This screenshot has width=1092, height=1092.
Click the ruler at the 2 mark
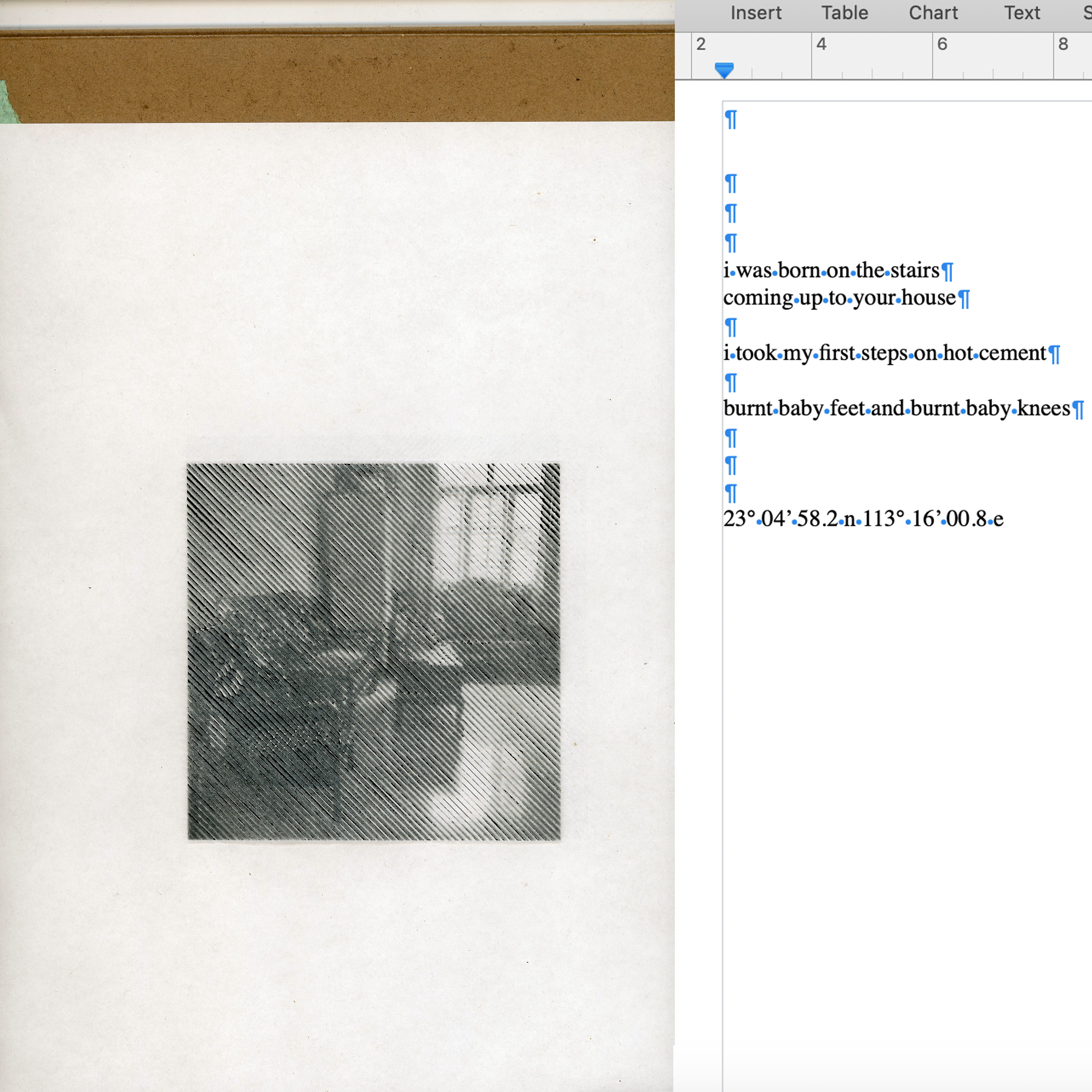click(701, 44)
